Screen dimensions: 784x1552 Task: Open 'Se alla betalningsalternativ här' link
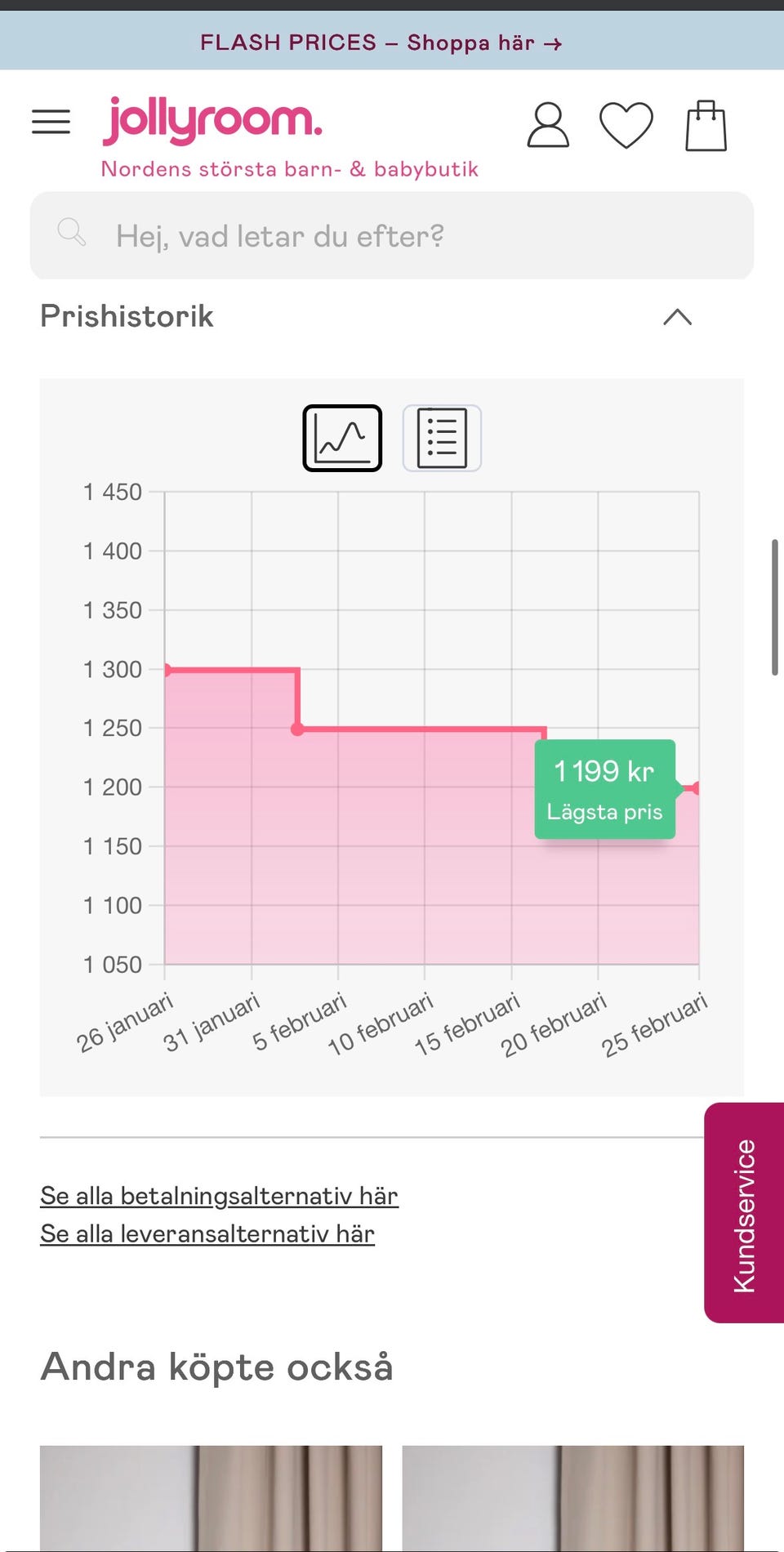(x=219, y=1196)
